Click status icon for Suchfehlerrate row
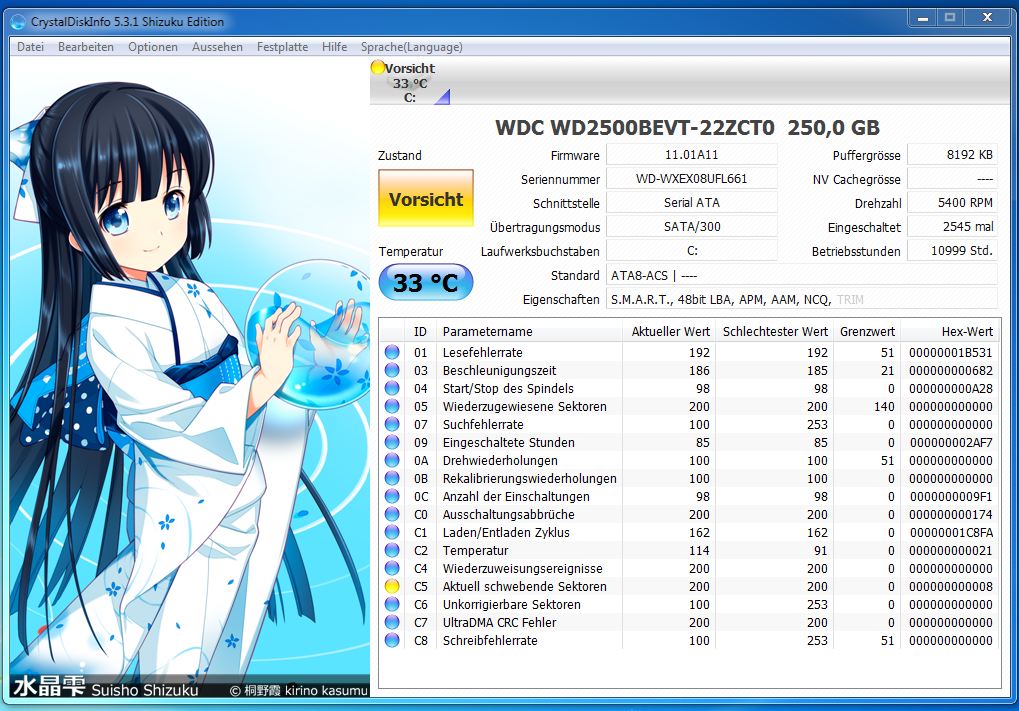This screenshot has width=1019, height=711. click(392, 424)
